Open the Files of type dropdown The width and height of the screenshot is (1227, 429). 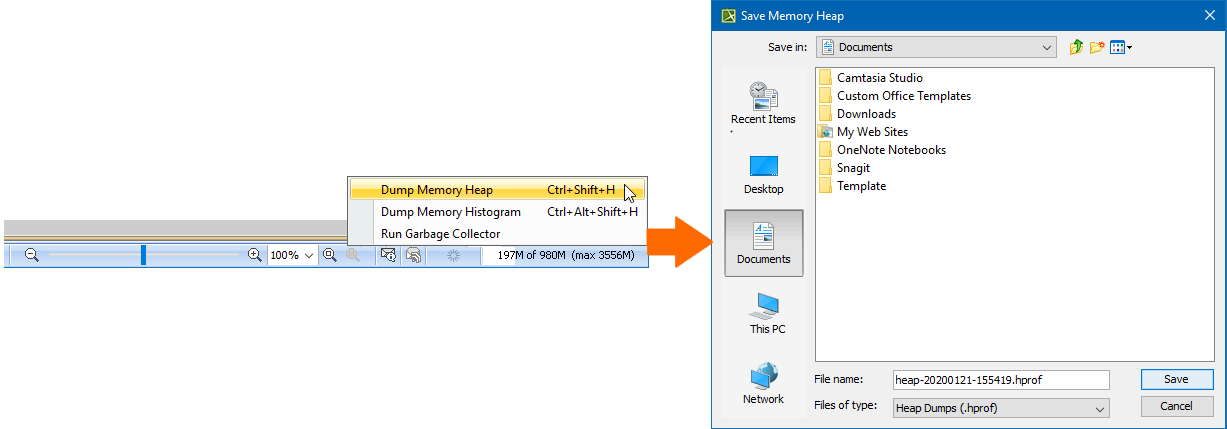coord(1100,408)
